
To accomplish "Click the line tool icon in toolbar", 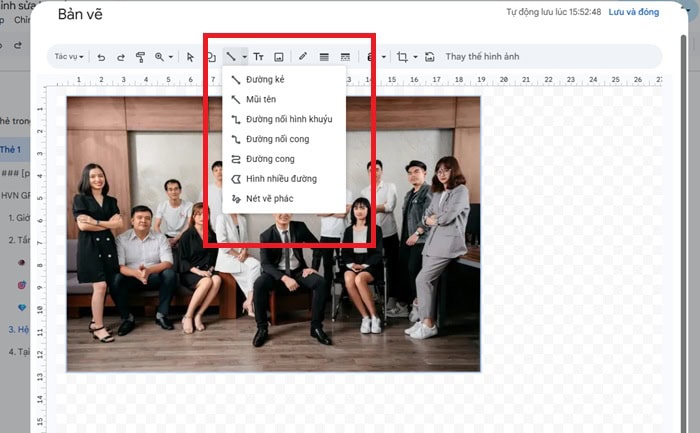I will pyautogui.click(x=231, y=57).
